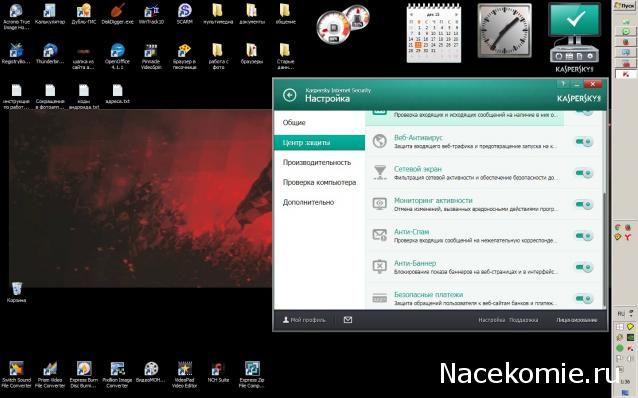Open DiskDigger.exe desktop icon
Screen dimensions: 638x398
pyautogui.click(x=117, y=14)
